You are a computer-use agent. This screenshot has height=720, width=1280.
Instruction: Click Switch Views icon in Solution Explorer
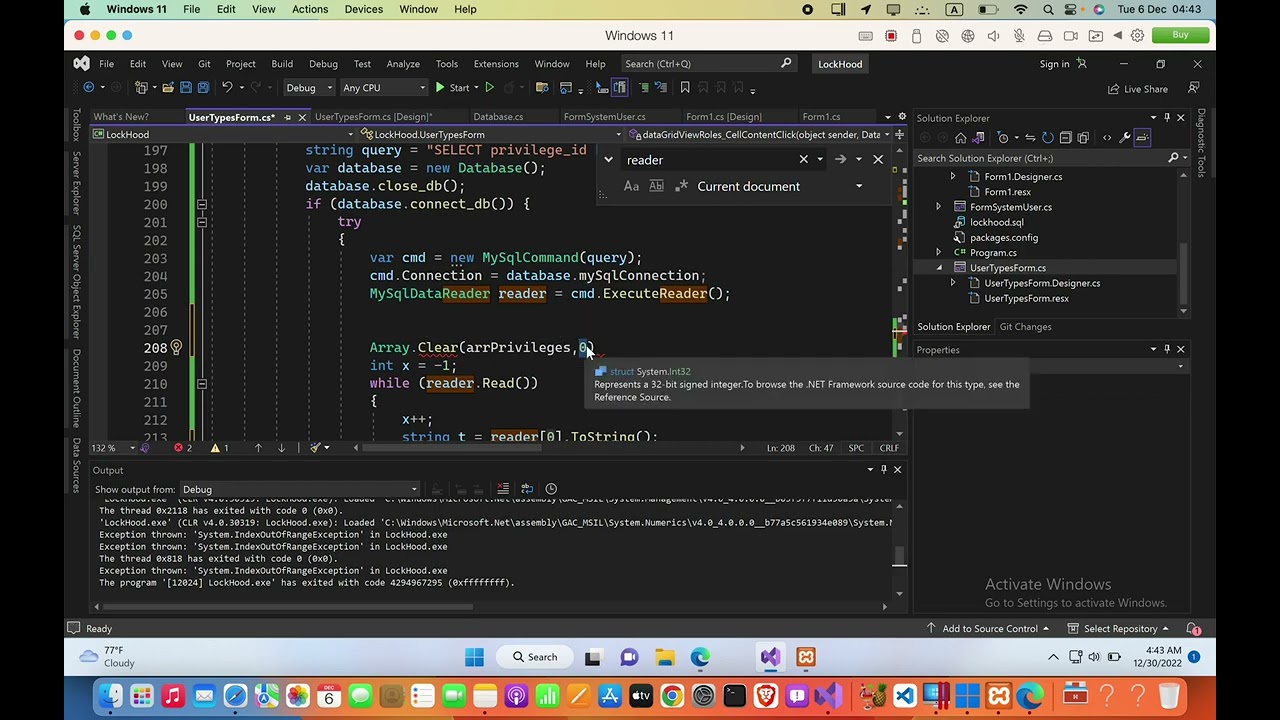click(980, 138)
